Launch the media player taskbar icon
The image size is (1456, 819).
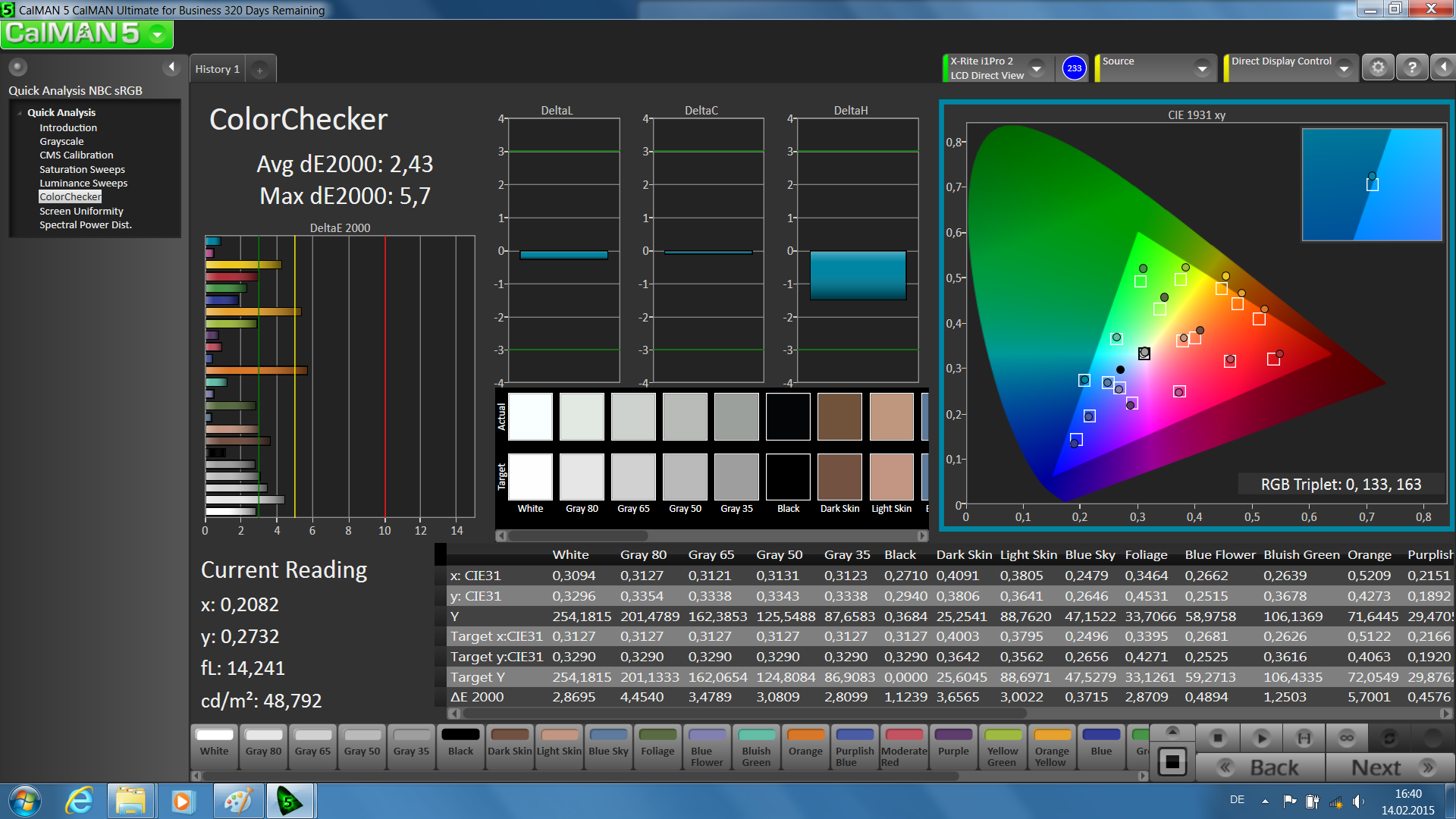[x=182, y=801]
